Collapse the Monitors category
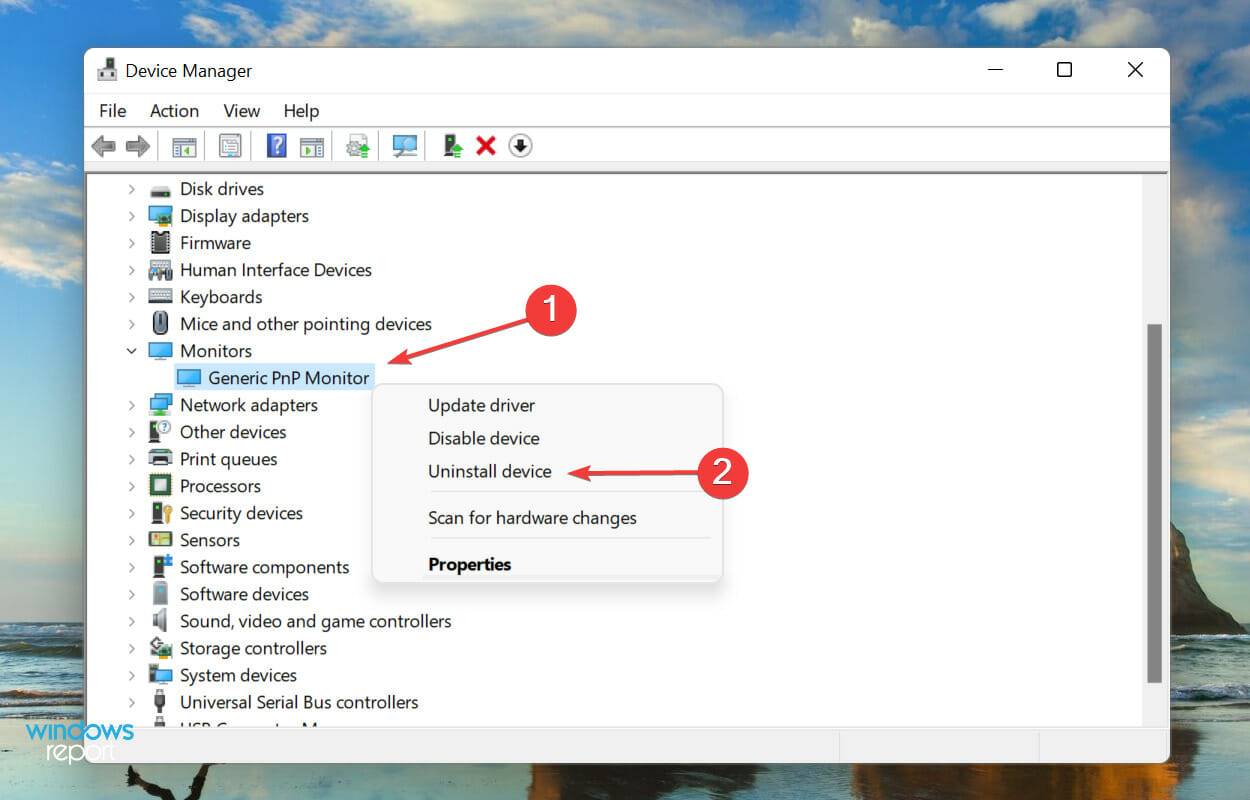The width and height of the screenshot is (1250, 800). (x=133, y=350)
